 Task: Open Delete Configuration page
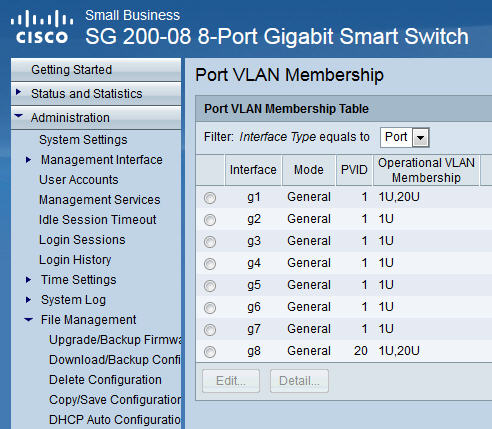(105, 380)
